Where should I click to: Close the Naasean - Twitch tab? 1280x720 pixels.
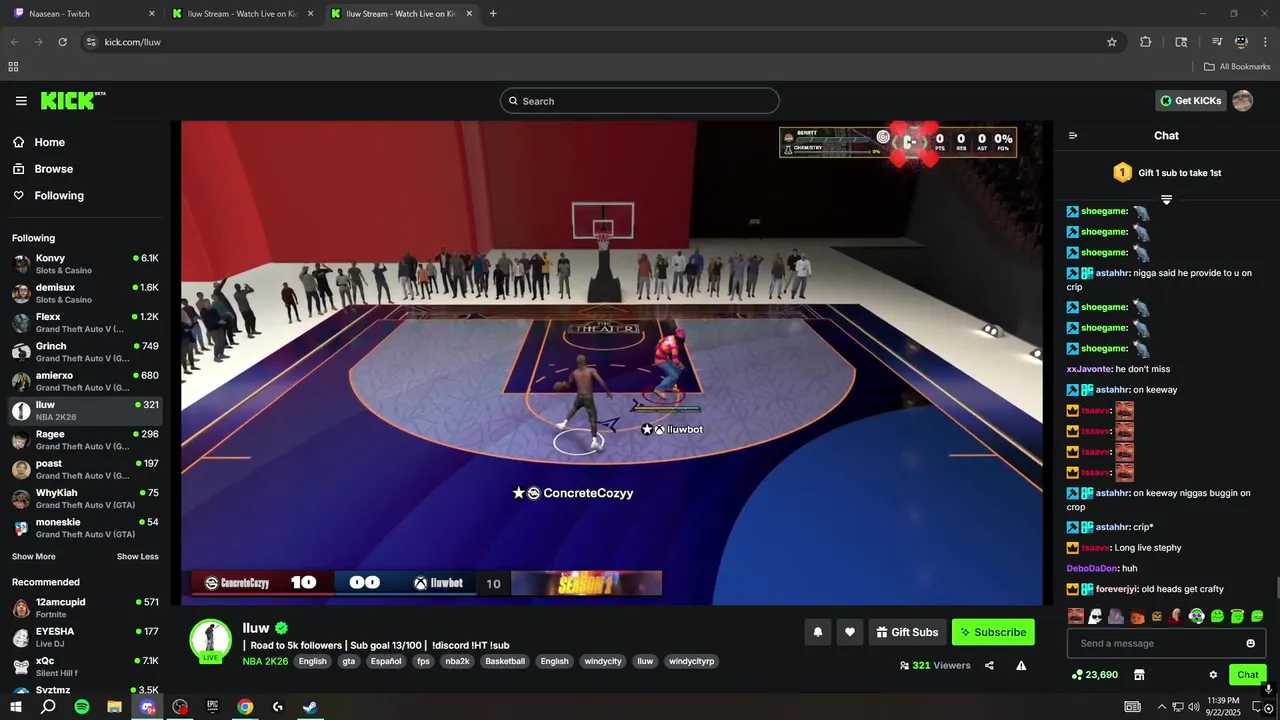152,14
